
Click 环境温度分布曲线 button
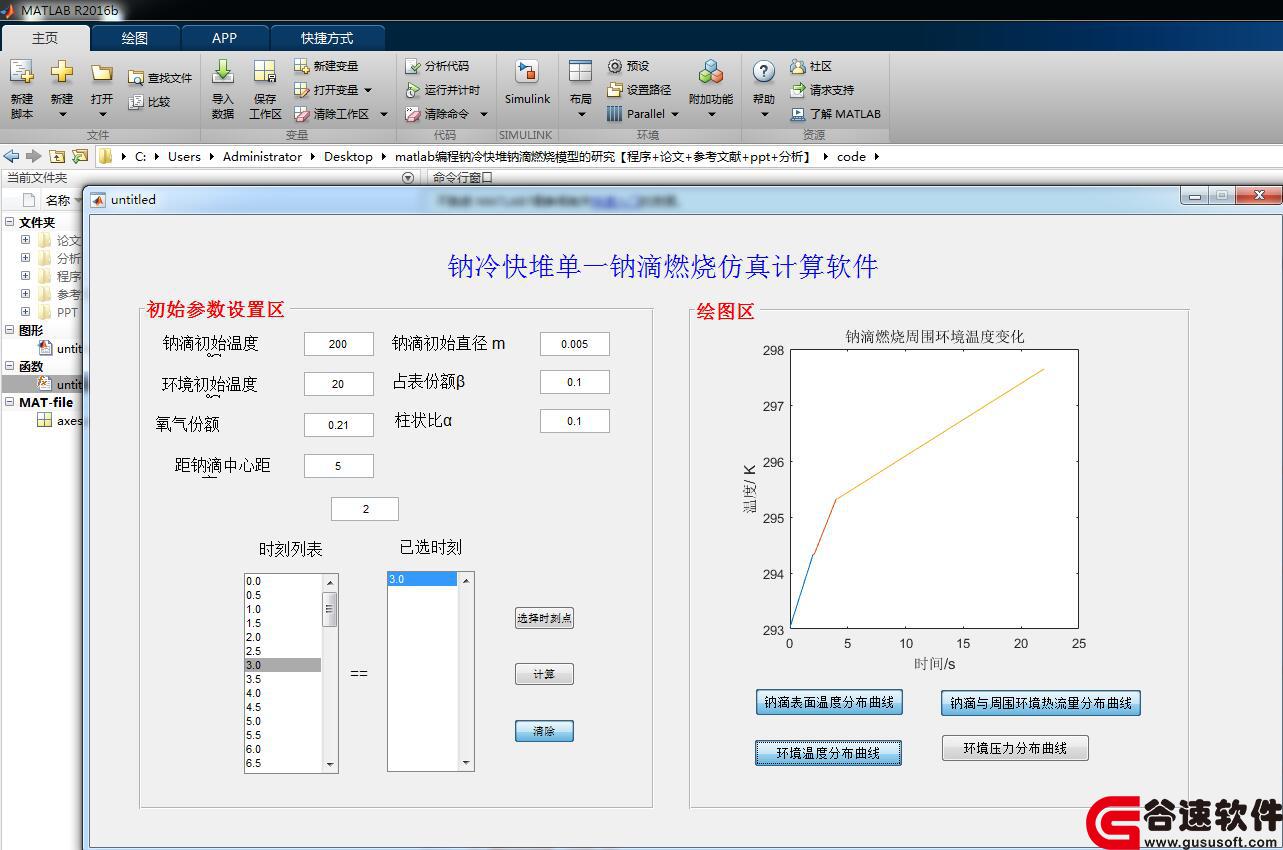click(828, 753)
